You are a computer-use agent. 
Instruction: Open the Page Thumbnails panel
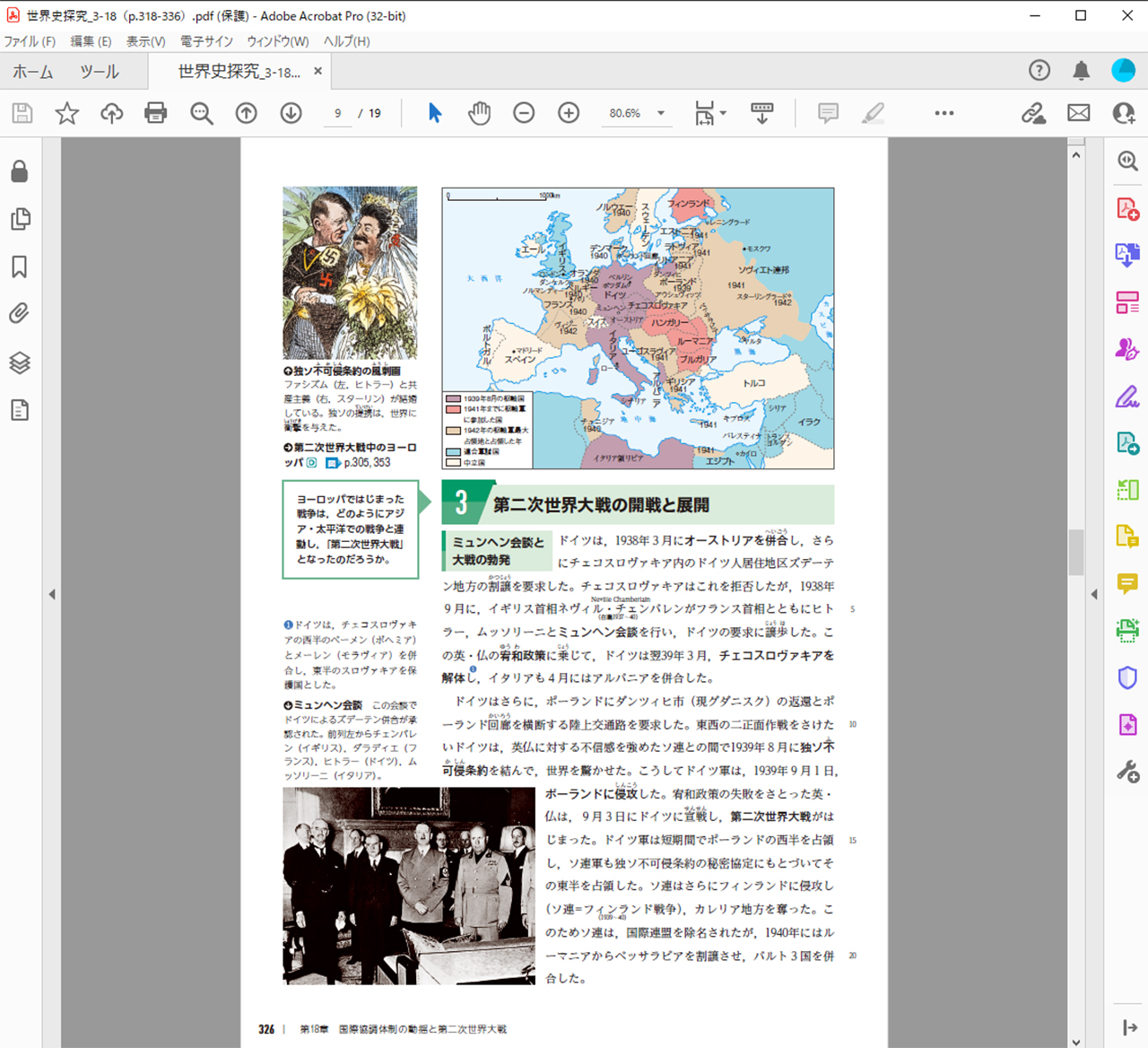pos(19,219)
